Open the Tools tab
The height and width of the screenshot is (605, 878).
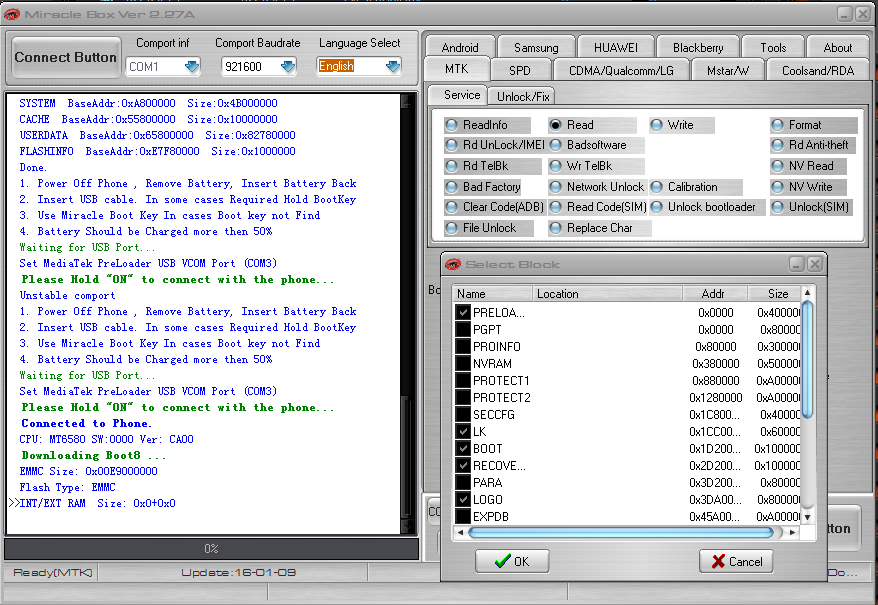(773, 48)
